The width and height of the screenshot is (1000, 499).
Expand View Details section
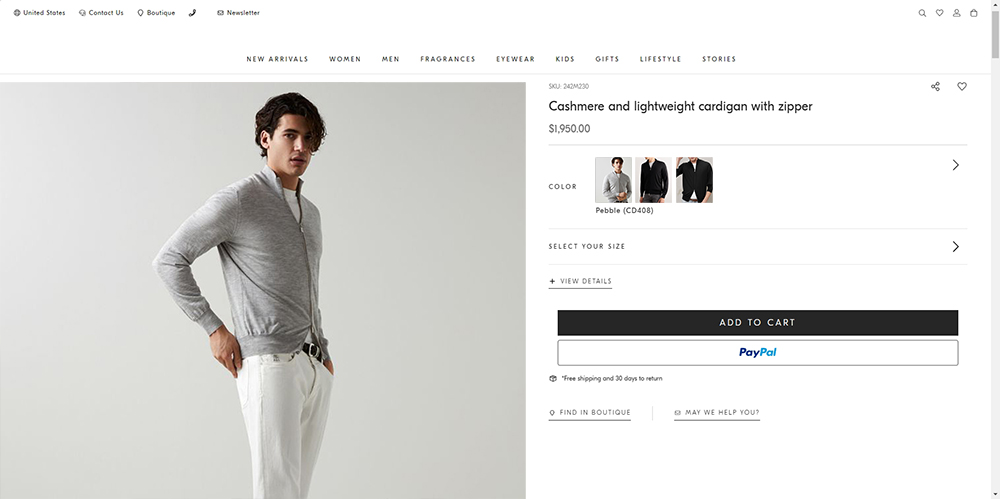[x=580, y=281]
